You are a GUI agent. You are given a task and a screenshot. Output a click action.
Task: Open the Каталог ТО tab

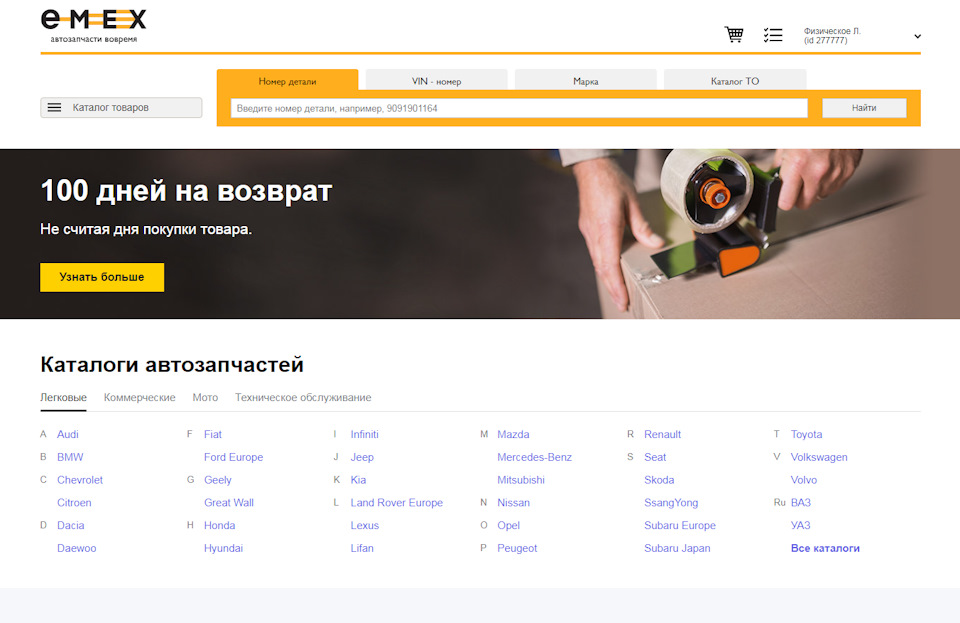(x=735, y=79)
